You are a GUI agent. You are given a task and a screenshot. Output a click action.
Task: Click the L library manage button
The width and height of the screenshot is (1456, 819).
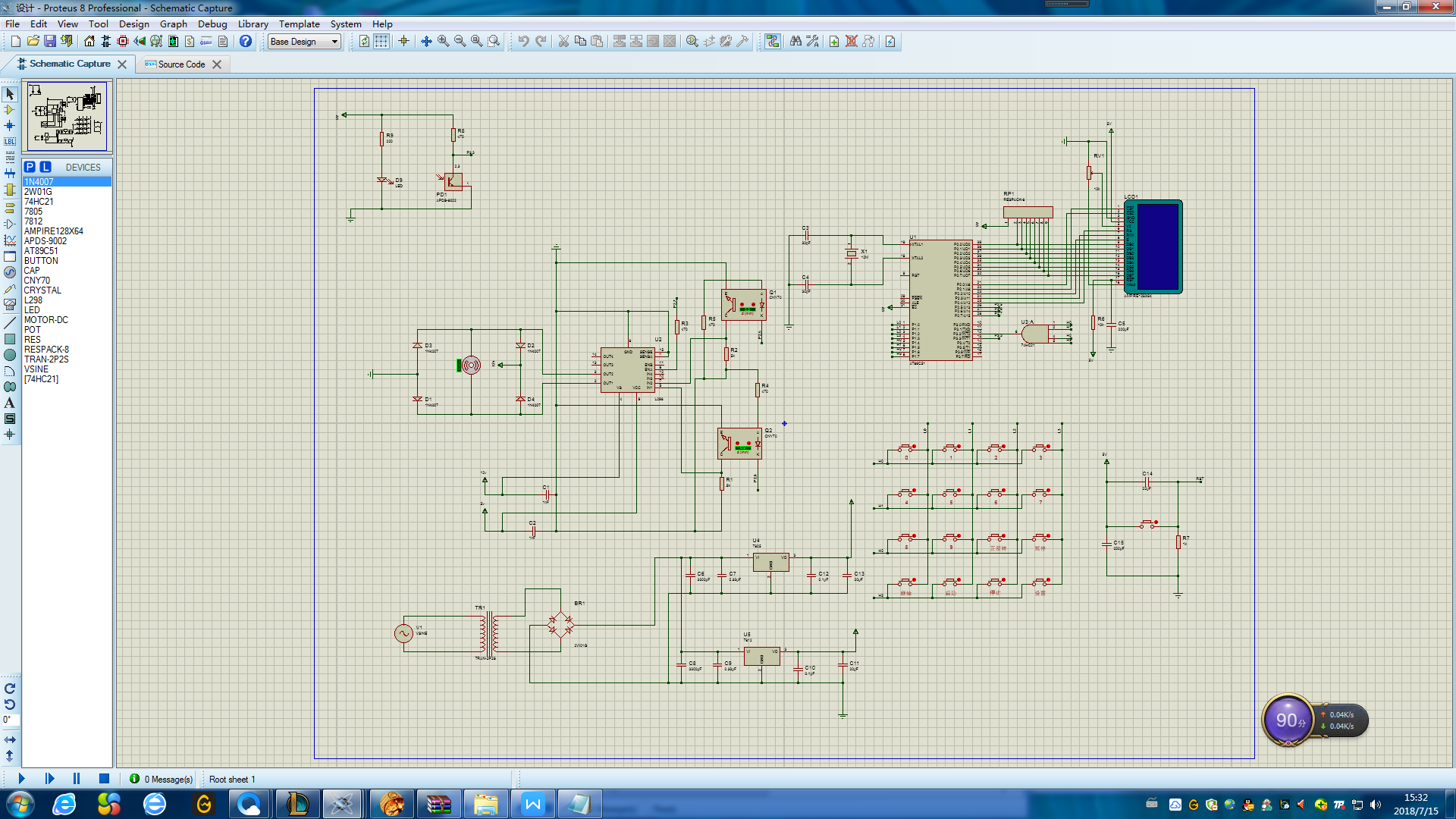coord(45,167)
